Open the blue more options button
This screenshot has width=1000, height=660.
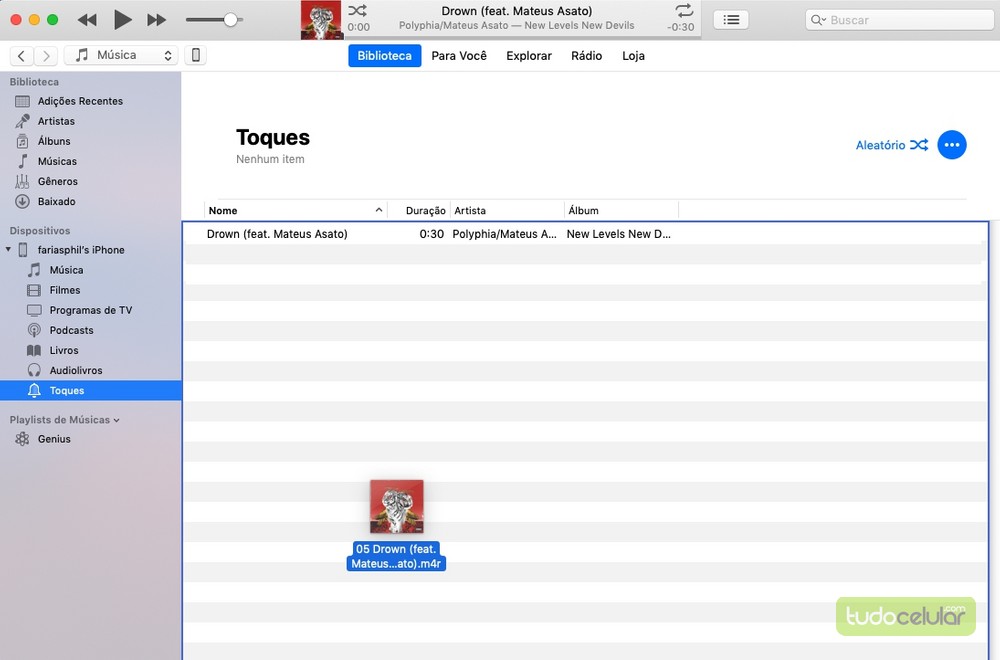coord(952,145)
